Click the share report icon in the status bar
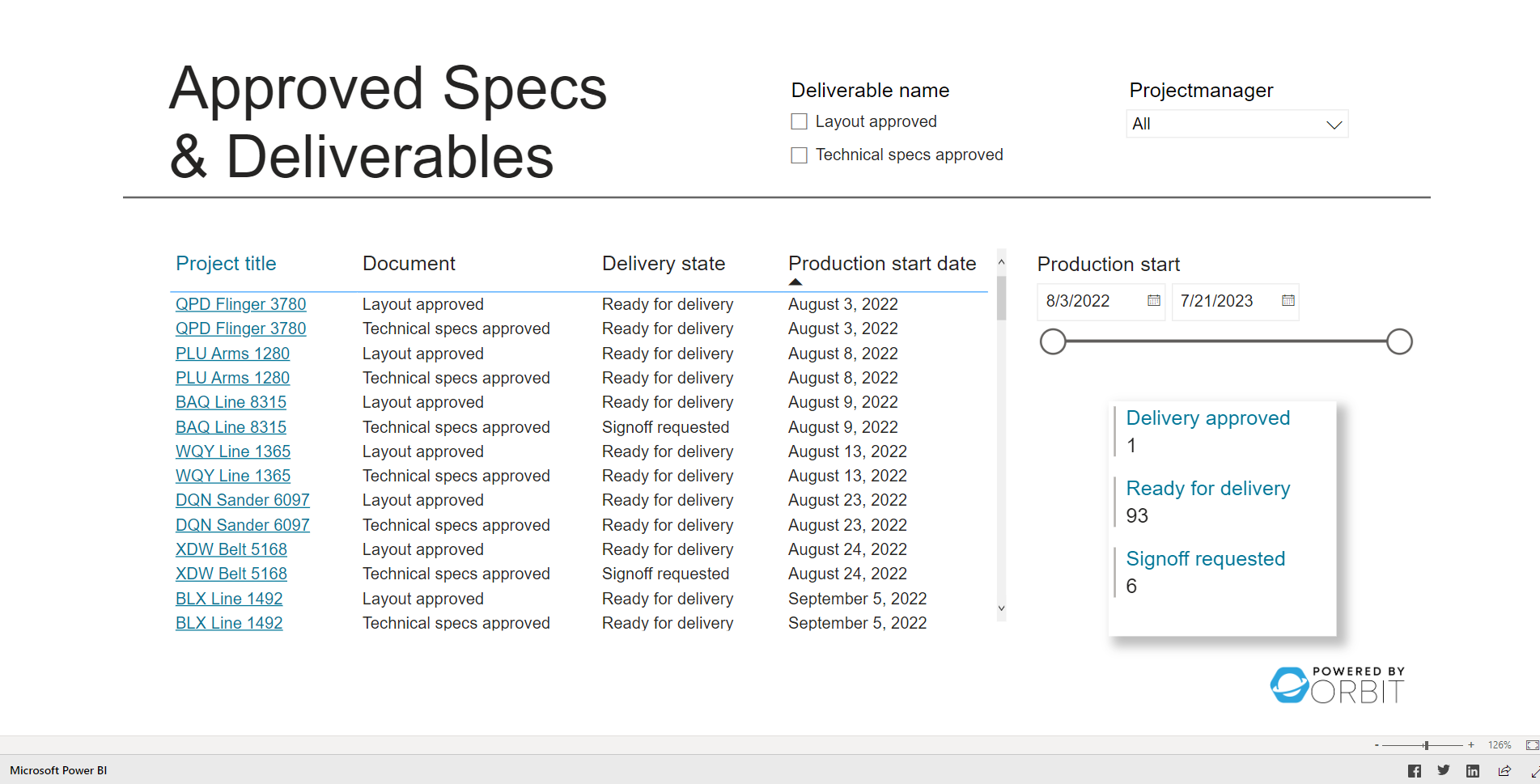The width and height of the screenshot is (1540, 784). tap(1503, 770)
